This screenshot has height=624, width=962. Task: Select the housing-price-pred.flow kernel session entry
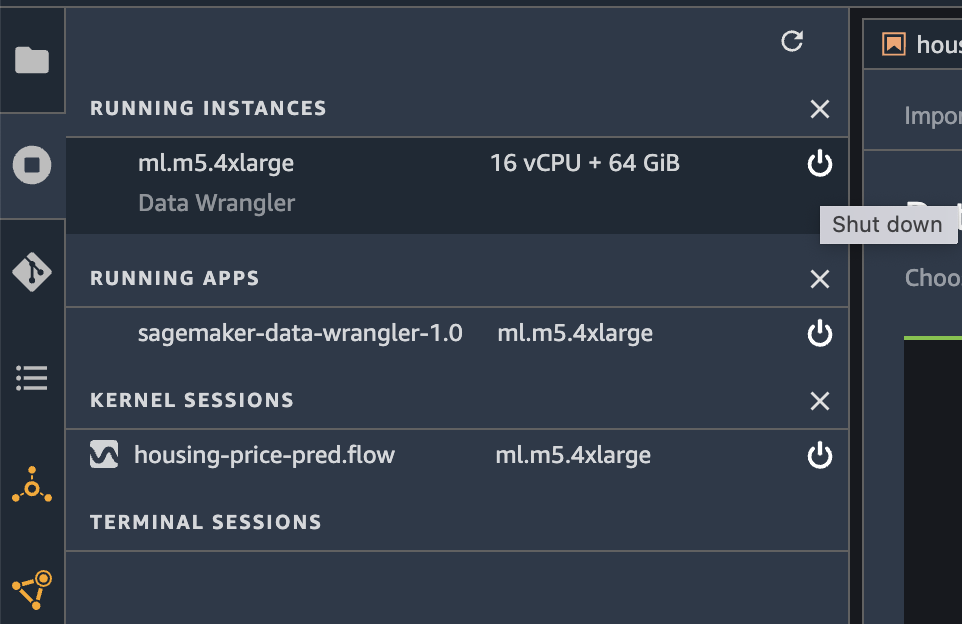[264, 456]
